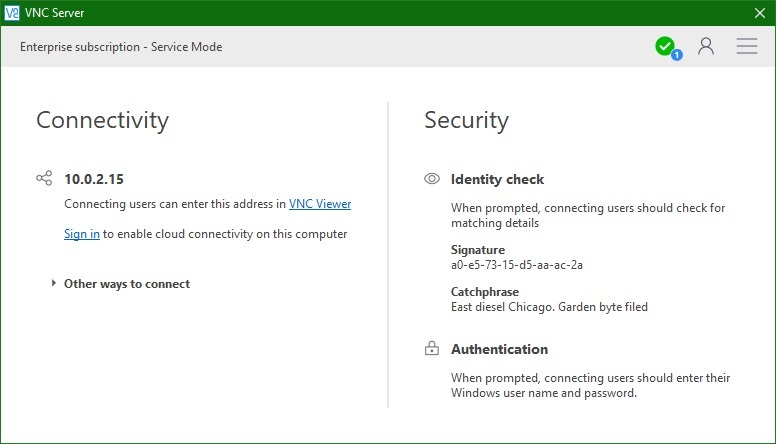Open the user account icon

point(706,46)
